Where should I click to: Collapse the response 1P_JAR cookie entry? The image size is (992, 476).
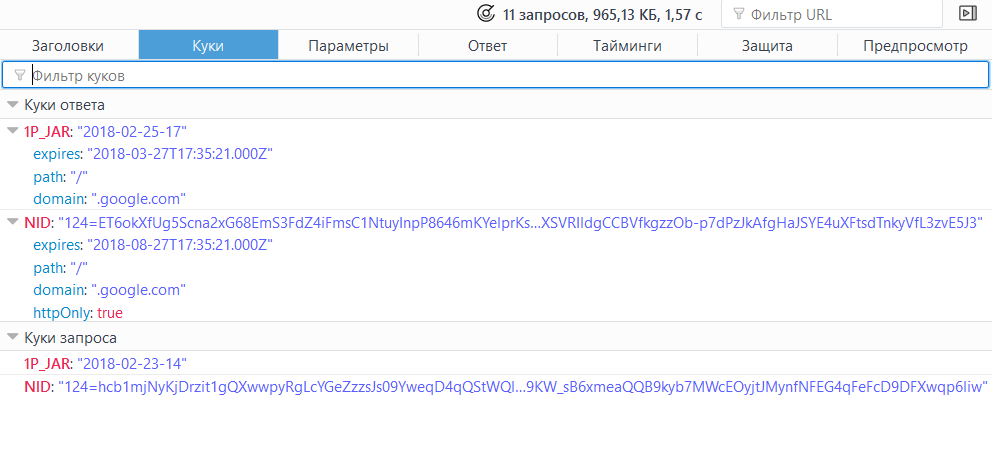click(x=12, y=131)
